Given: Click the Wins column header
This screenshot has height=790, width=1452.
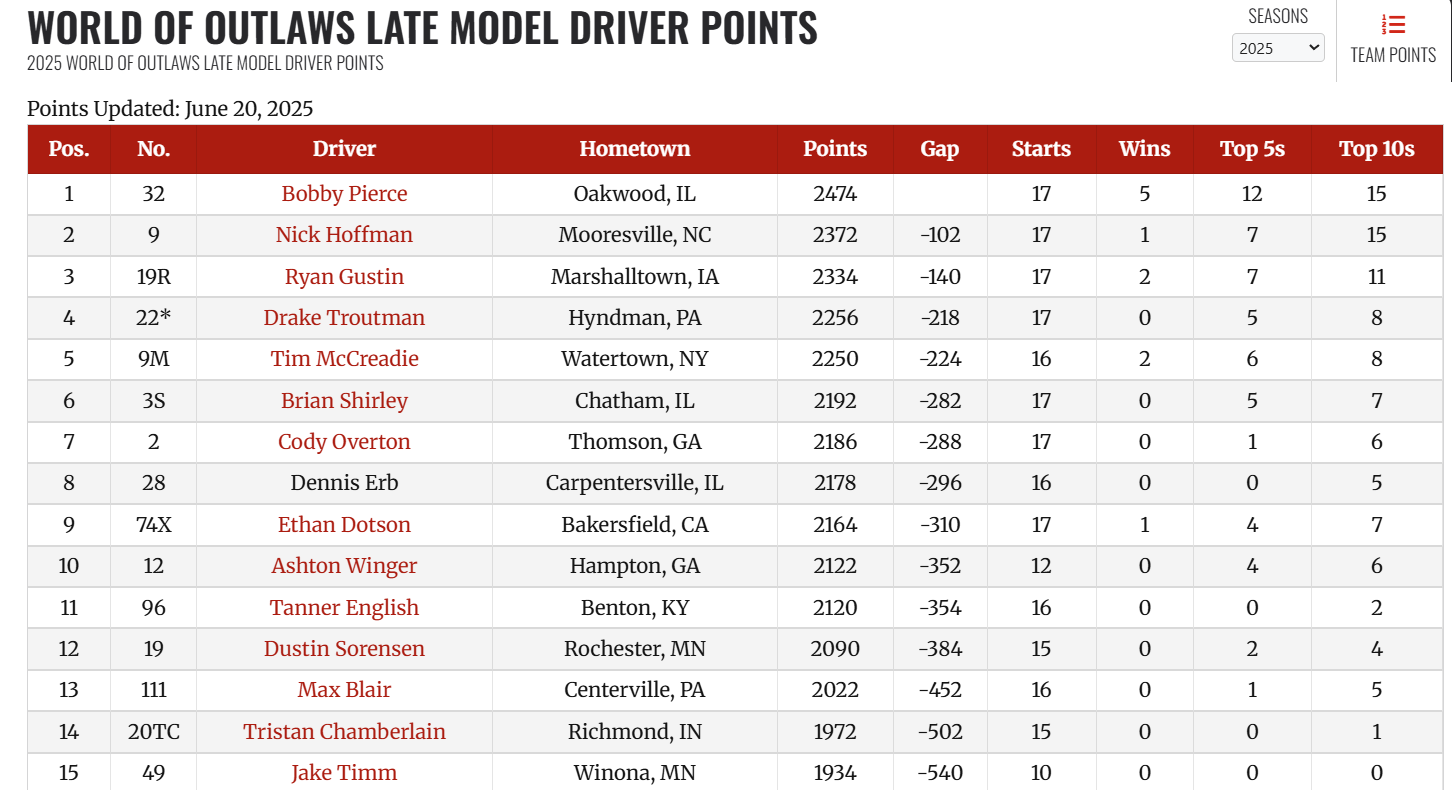Looking at the screenshot, I should click(1144, 149).
